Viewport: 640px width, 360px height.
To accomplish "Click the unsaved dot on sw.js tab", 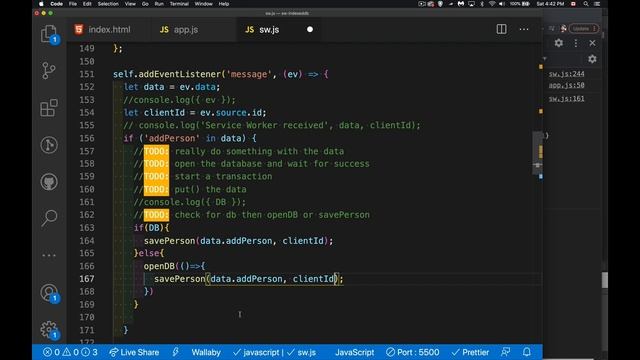I will [x=310, y=29].
